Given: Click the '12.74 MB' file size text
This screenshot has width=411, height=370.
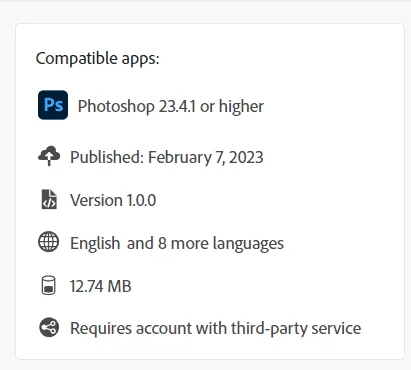Looking at the screenshot, I should (x=101, y=286).
